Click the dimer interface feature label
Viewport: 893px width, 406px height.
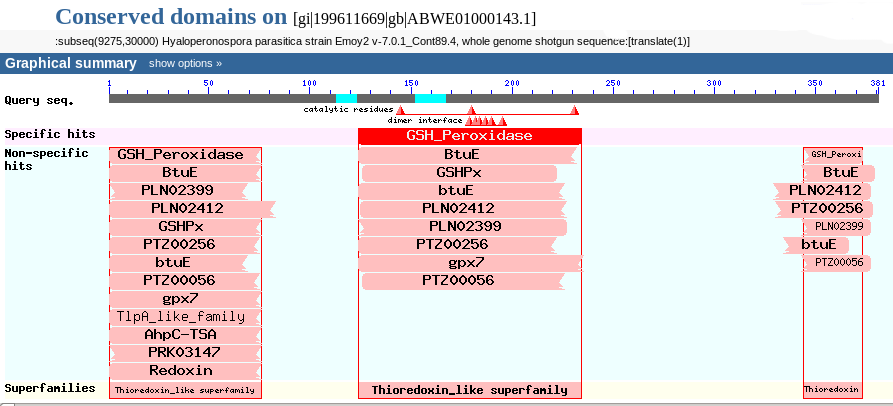pos(425,120)
